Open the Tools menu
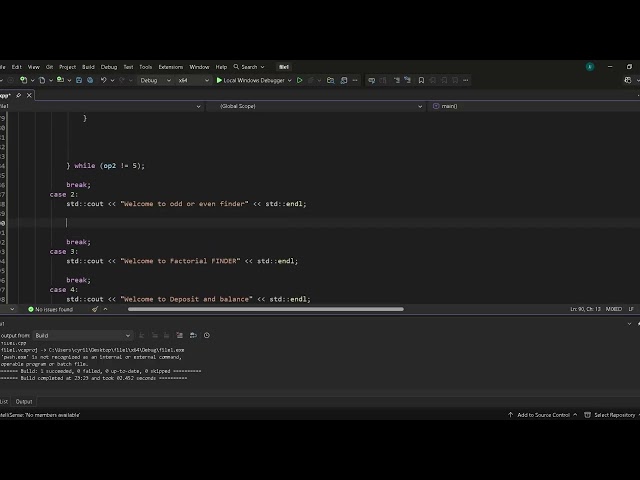 coord(145,67)
